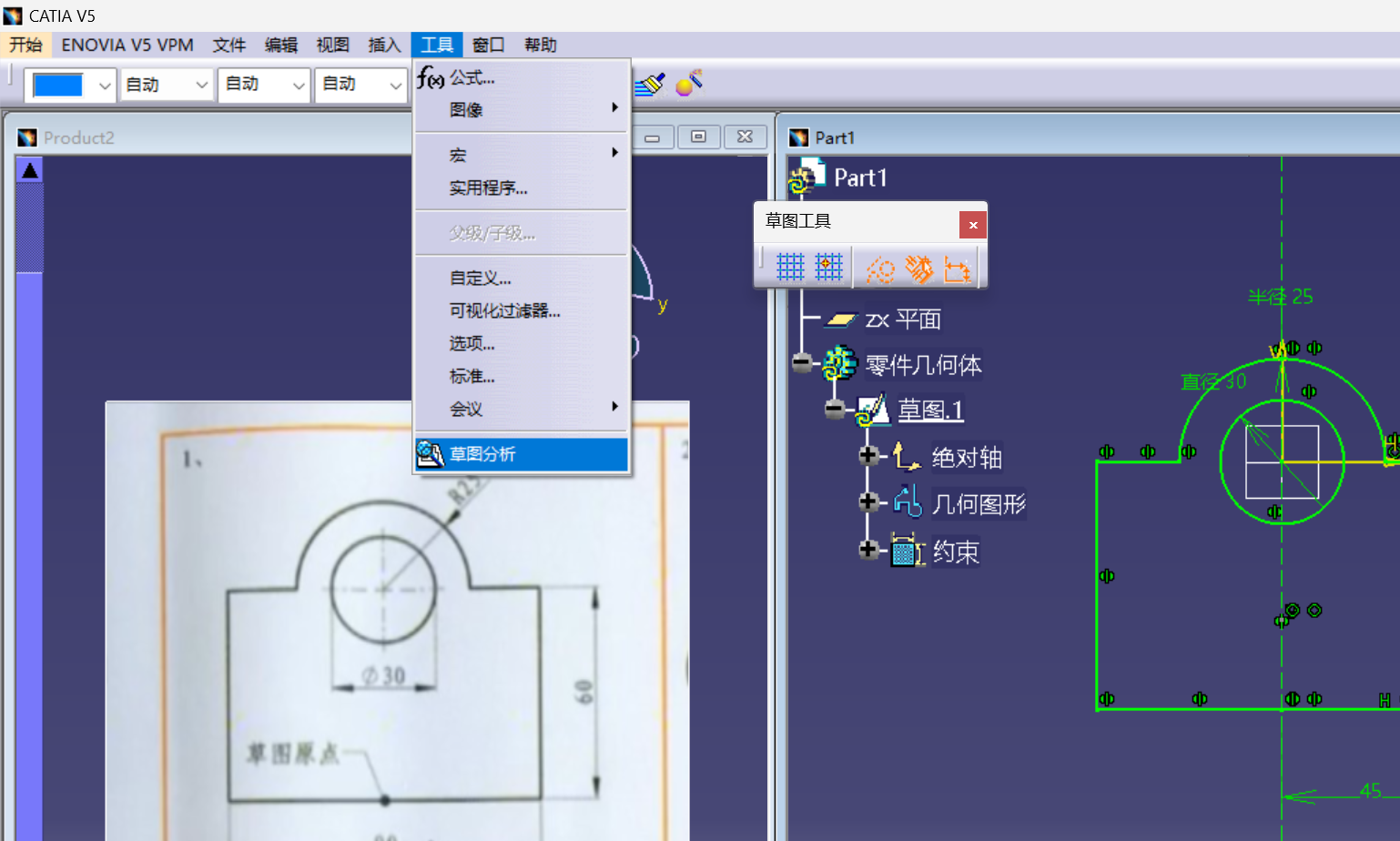Click the 几何图形 geometry icon

point(908,502)
